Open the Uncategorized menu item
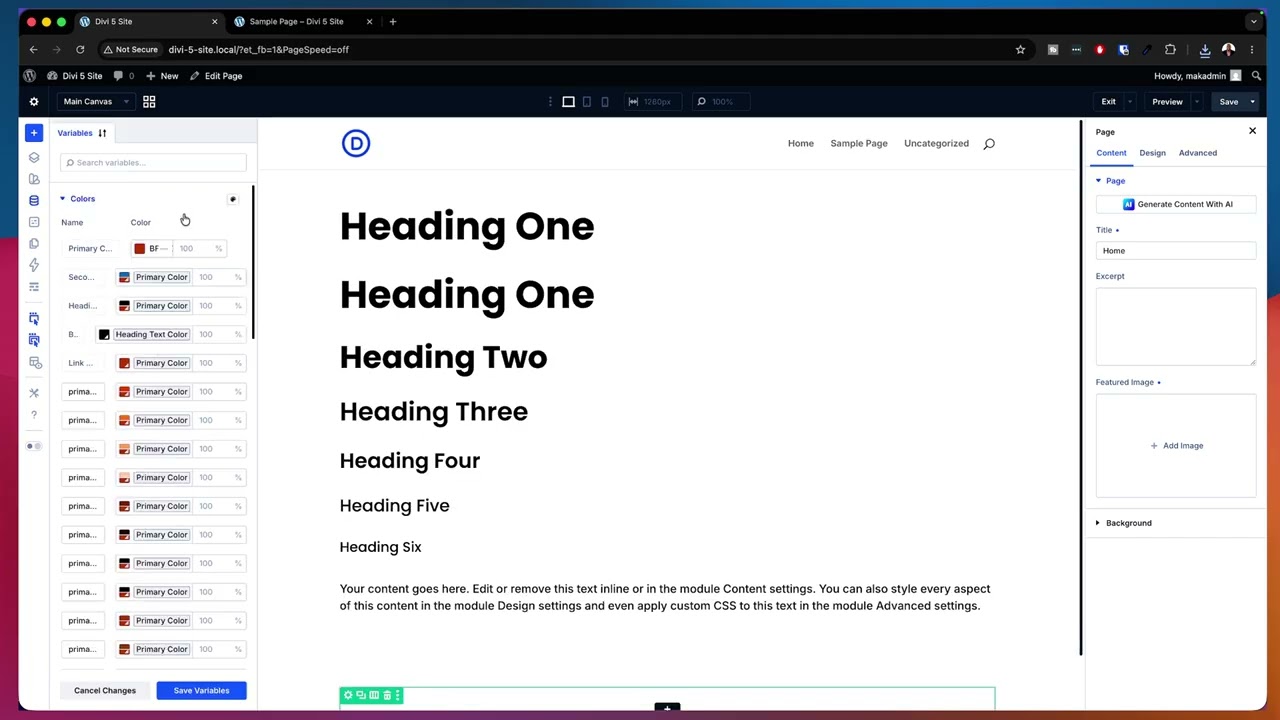 (936, 143)
